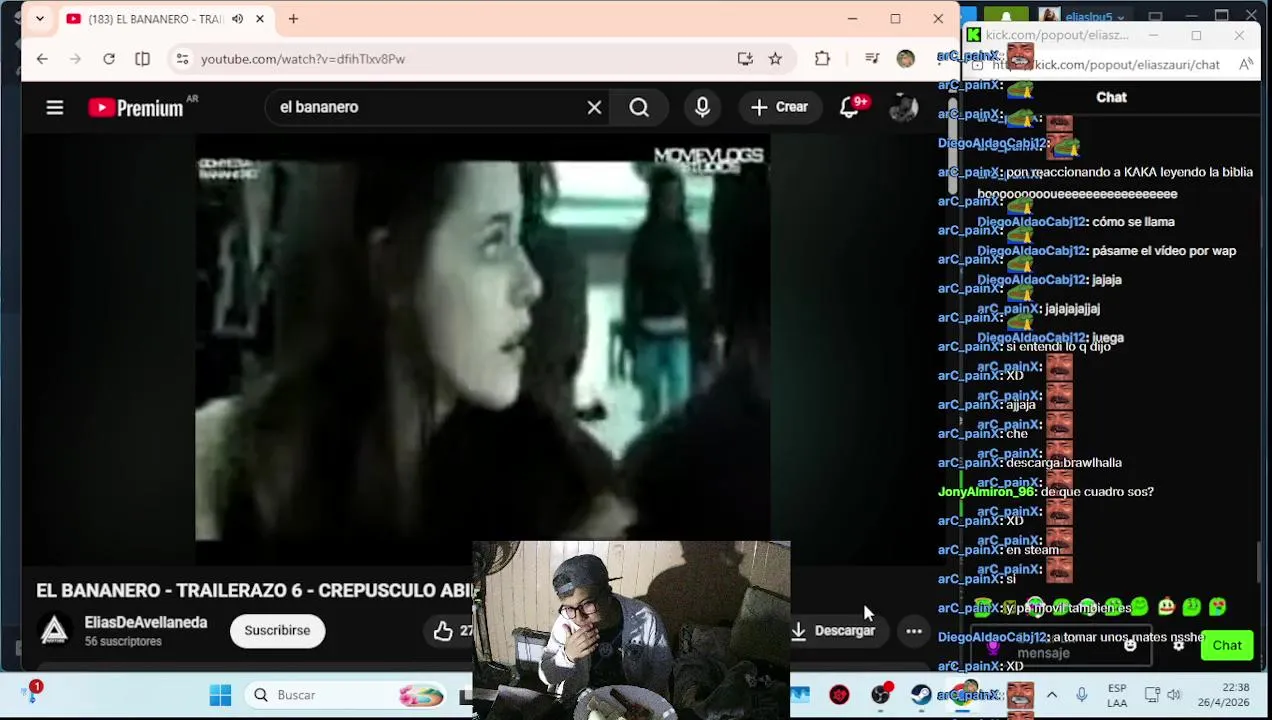Go back in the browser

pos(42,59)
